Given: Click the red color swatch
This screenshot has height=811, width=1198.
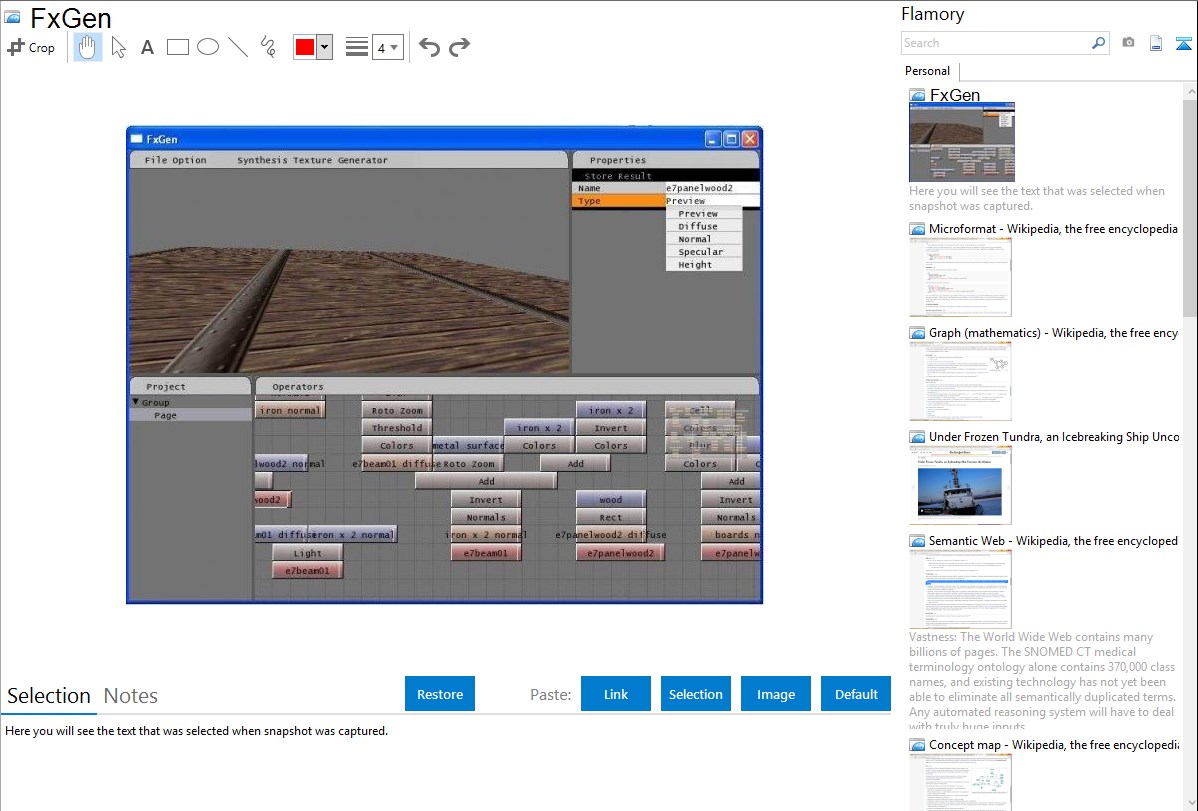Looking at the screenshot, I should (305, 47).
